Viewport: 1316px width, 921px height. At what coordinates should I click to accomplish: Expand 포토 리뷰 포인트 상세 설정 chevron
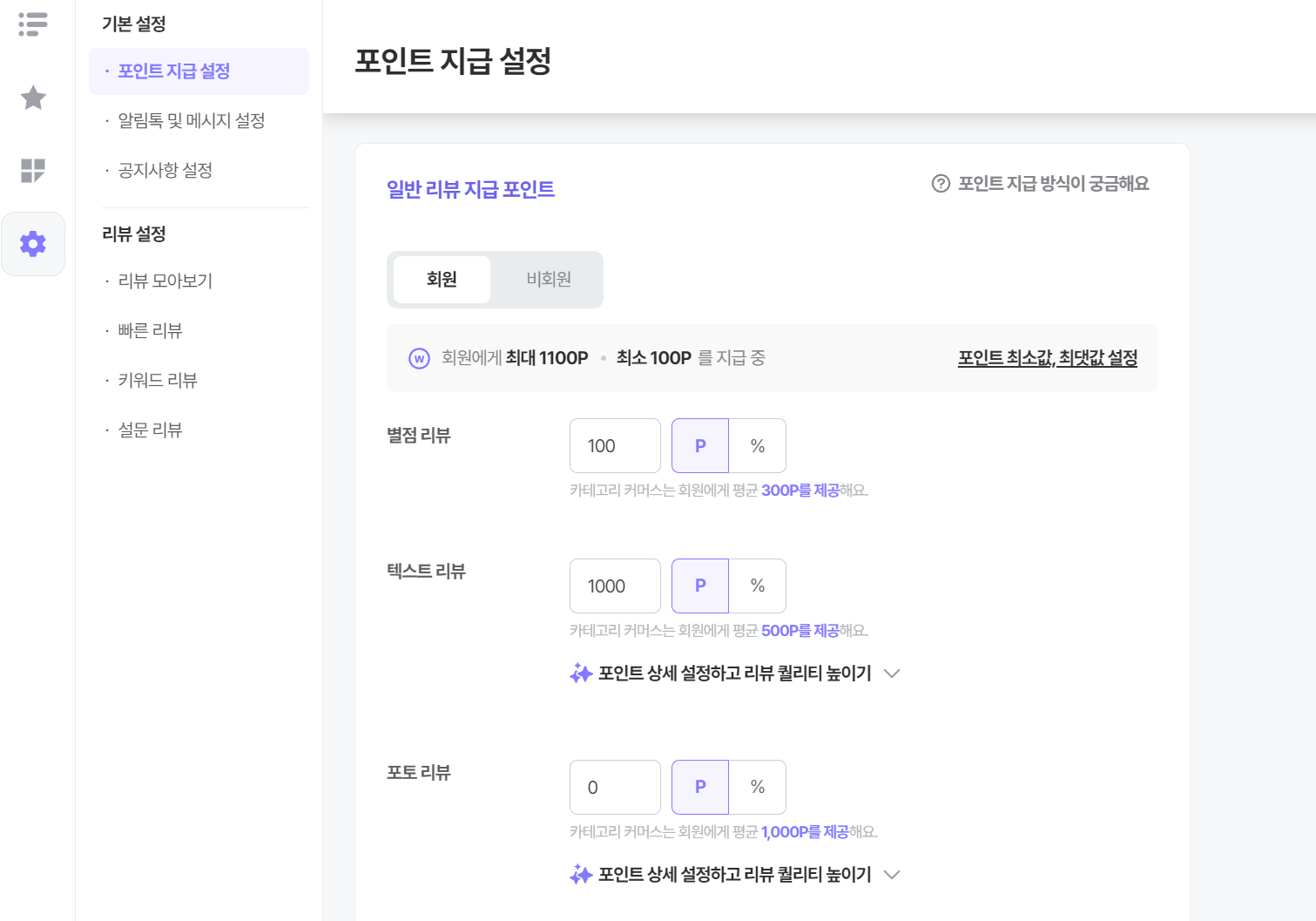892,875
